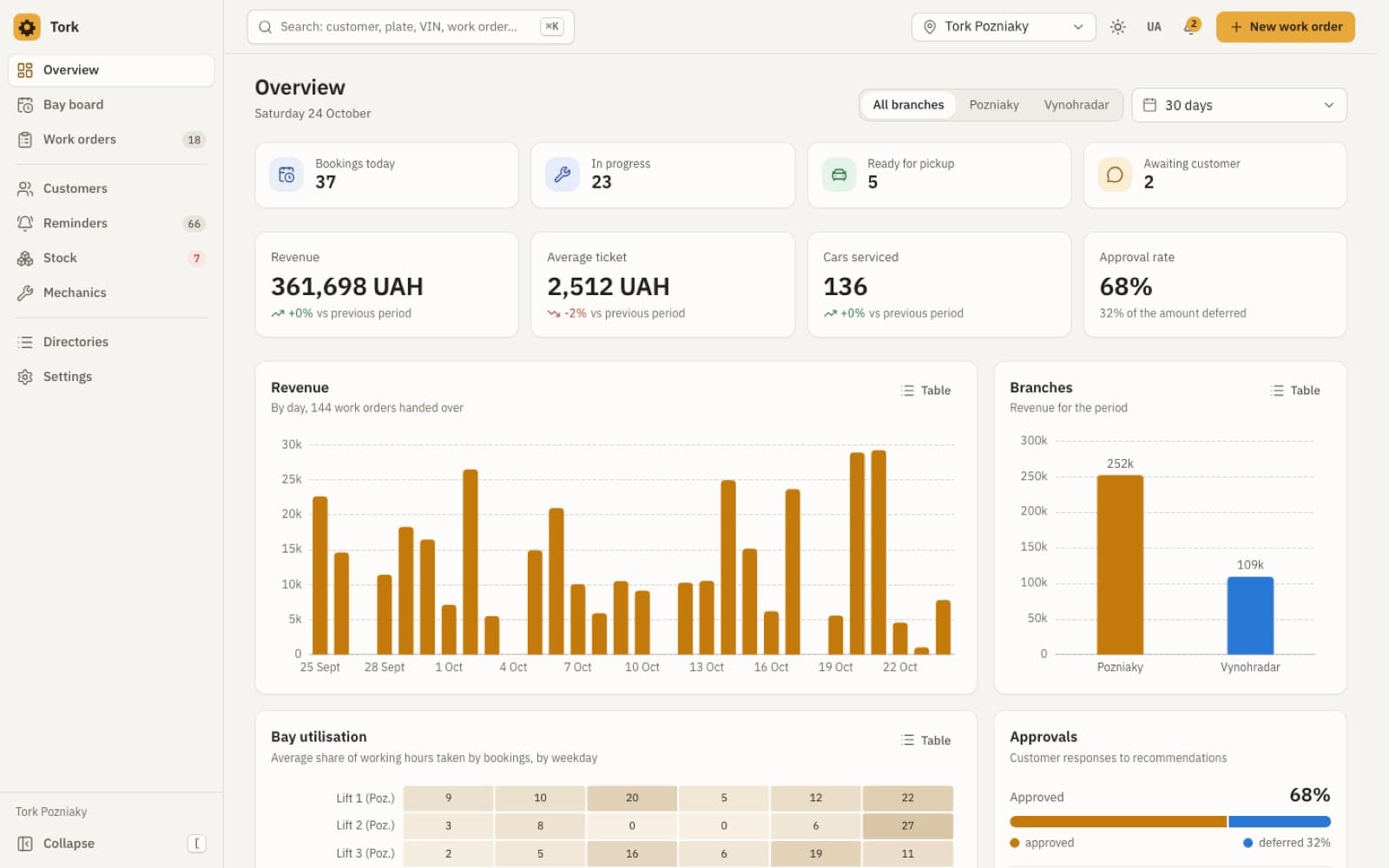Click the blue deferred segment of approvals bar

coord(1280,821)
